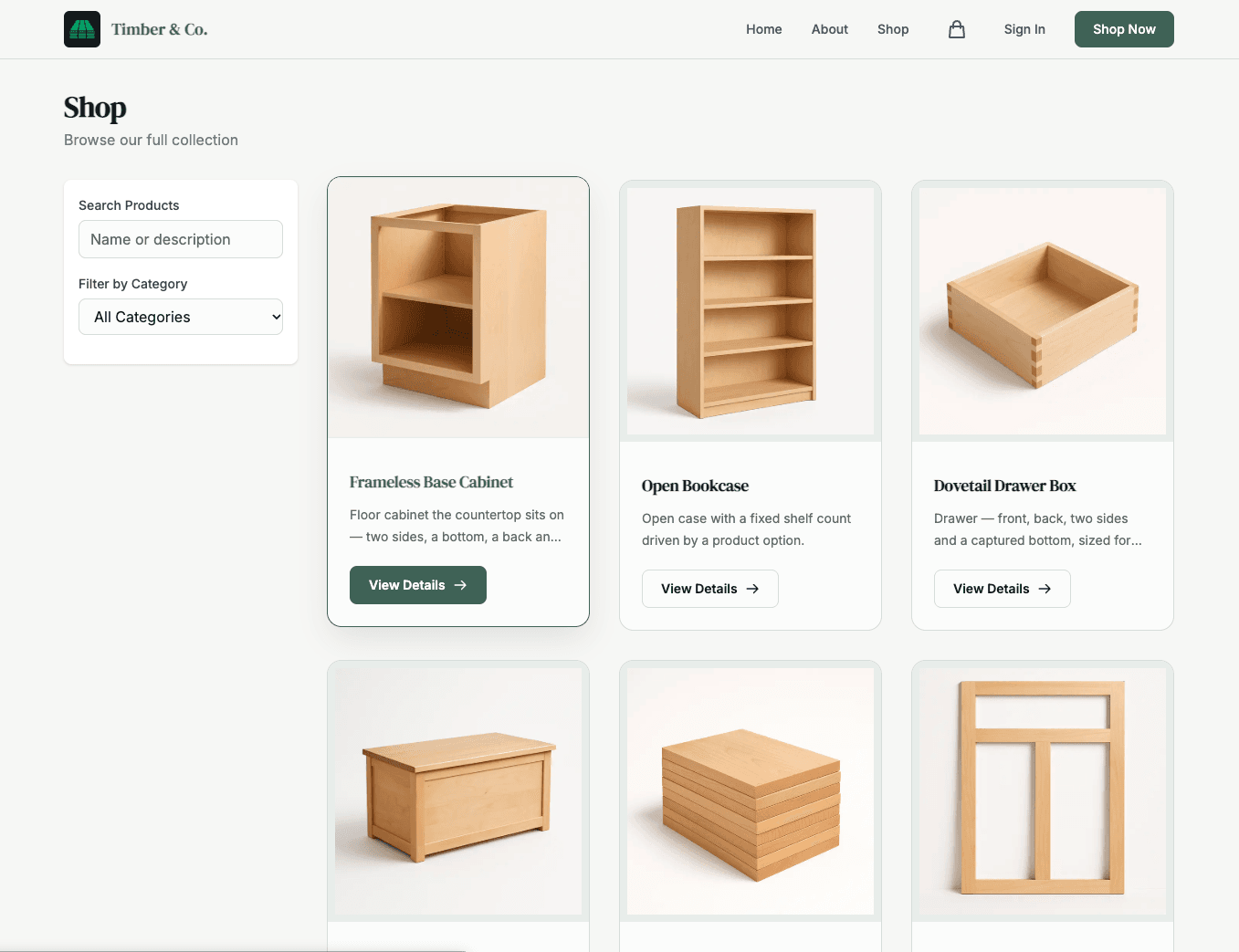This screenshot has width=1239, height=952.
Task: Open the shopping bag cart
Action: (x=957, y=29)
